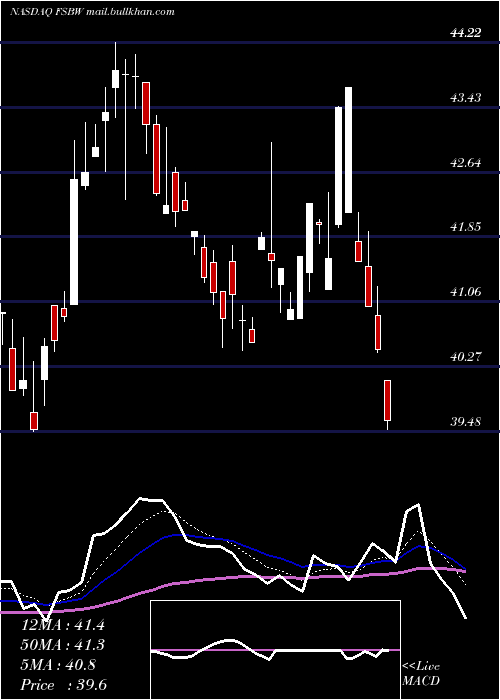
Task: Click the 41.85 price axis label
Action: (x=466, y=227)
